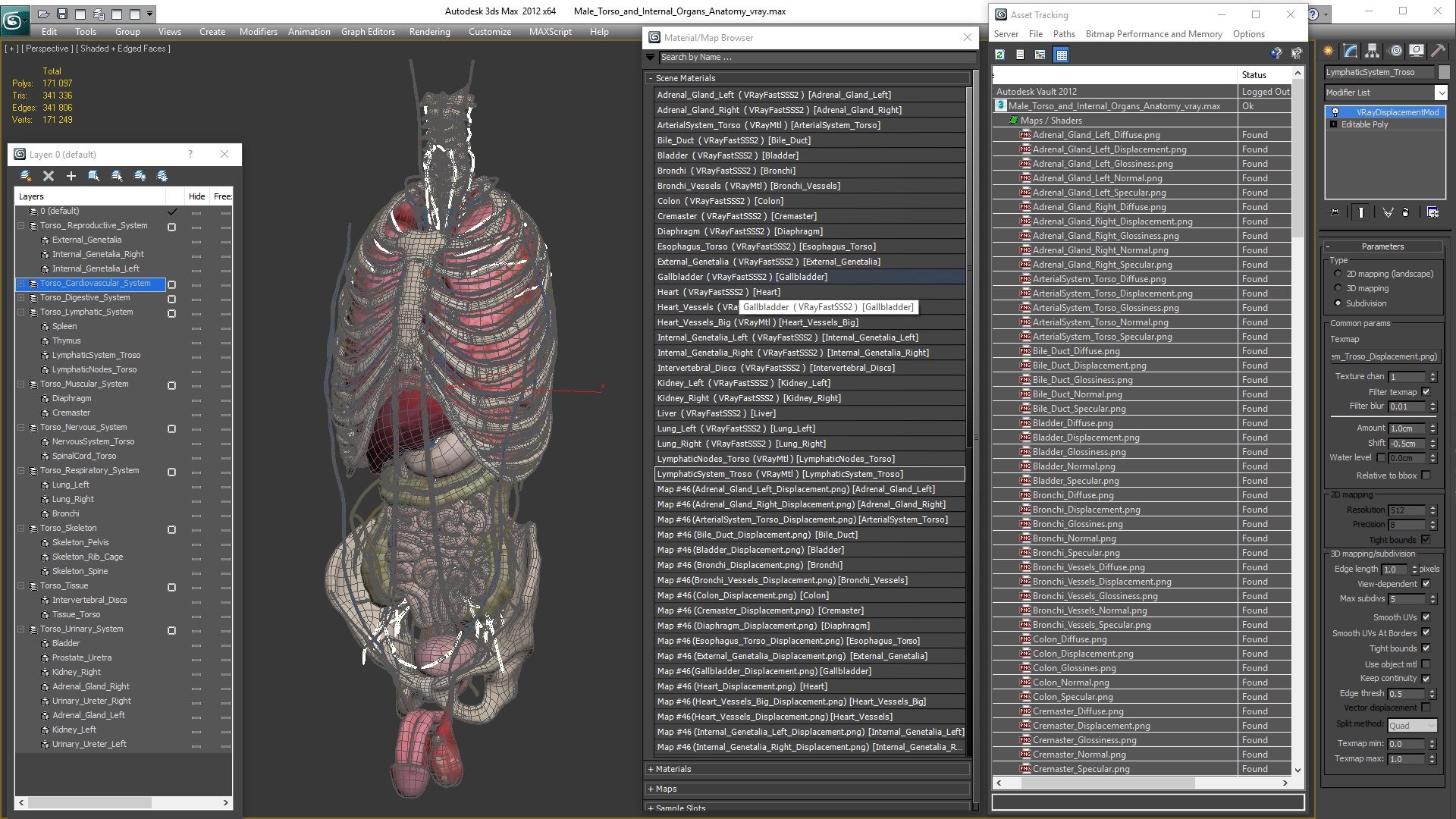
Task: Select Subdivision type radio button
Action: click(1338, 303)
